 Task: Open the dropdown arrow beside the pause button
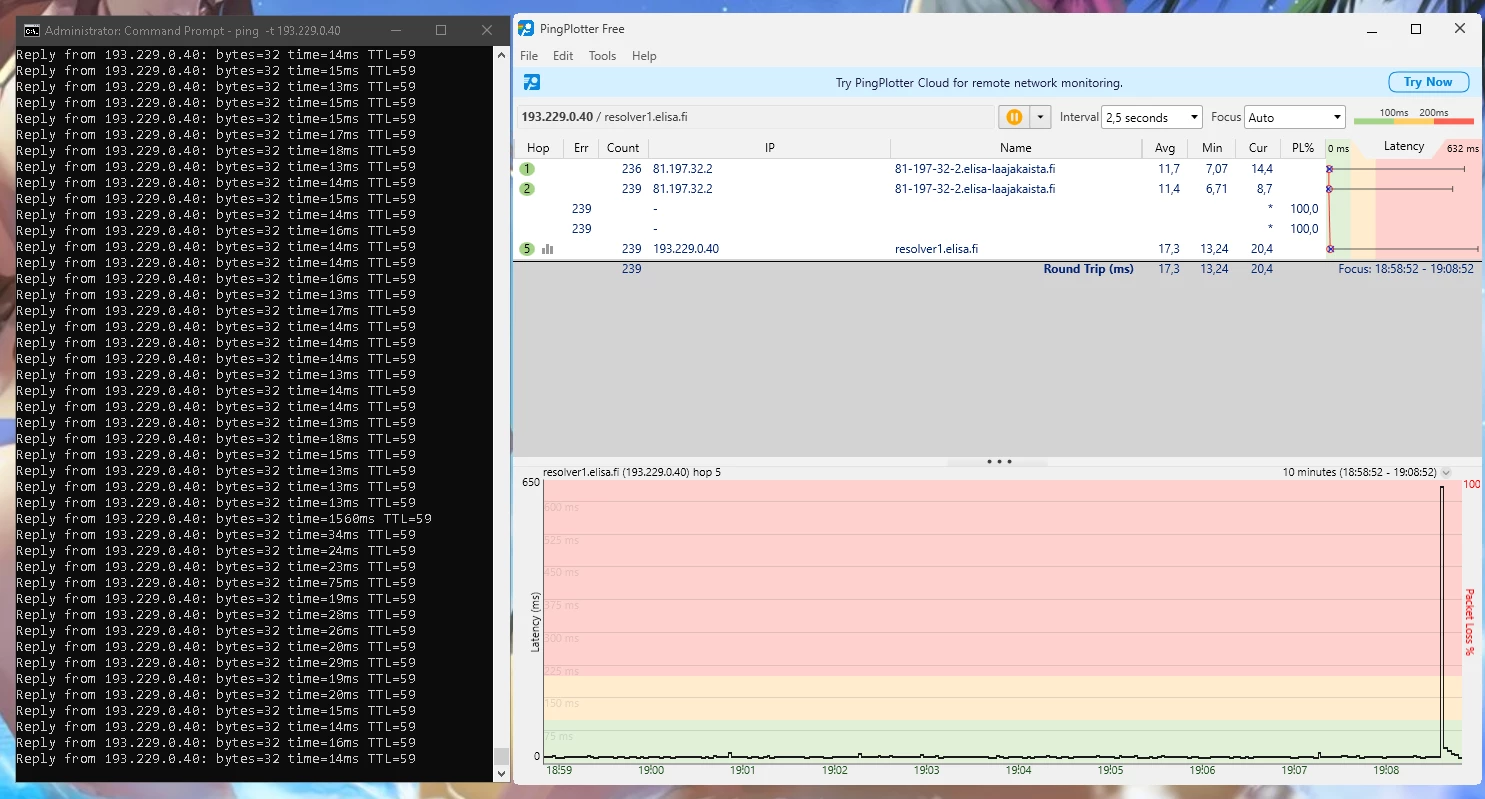pyautogui.click(x=1041, y=117)
